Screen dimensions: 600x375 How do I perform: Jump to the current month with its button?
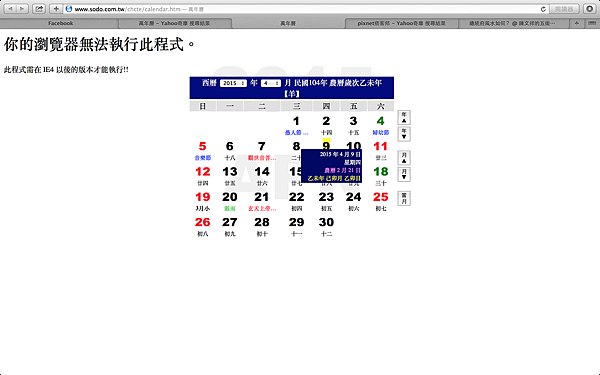(x=404, y=199)
